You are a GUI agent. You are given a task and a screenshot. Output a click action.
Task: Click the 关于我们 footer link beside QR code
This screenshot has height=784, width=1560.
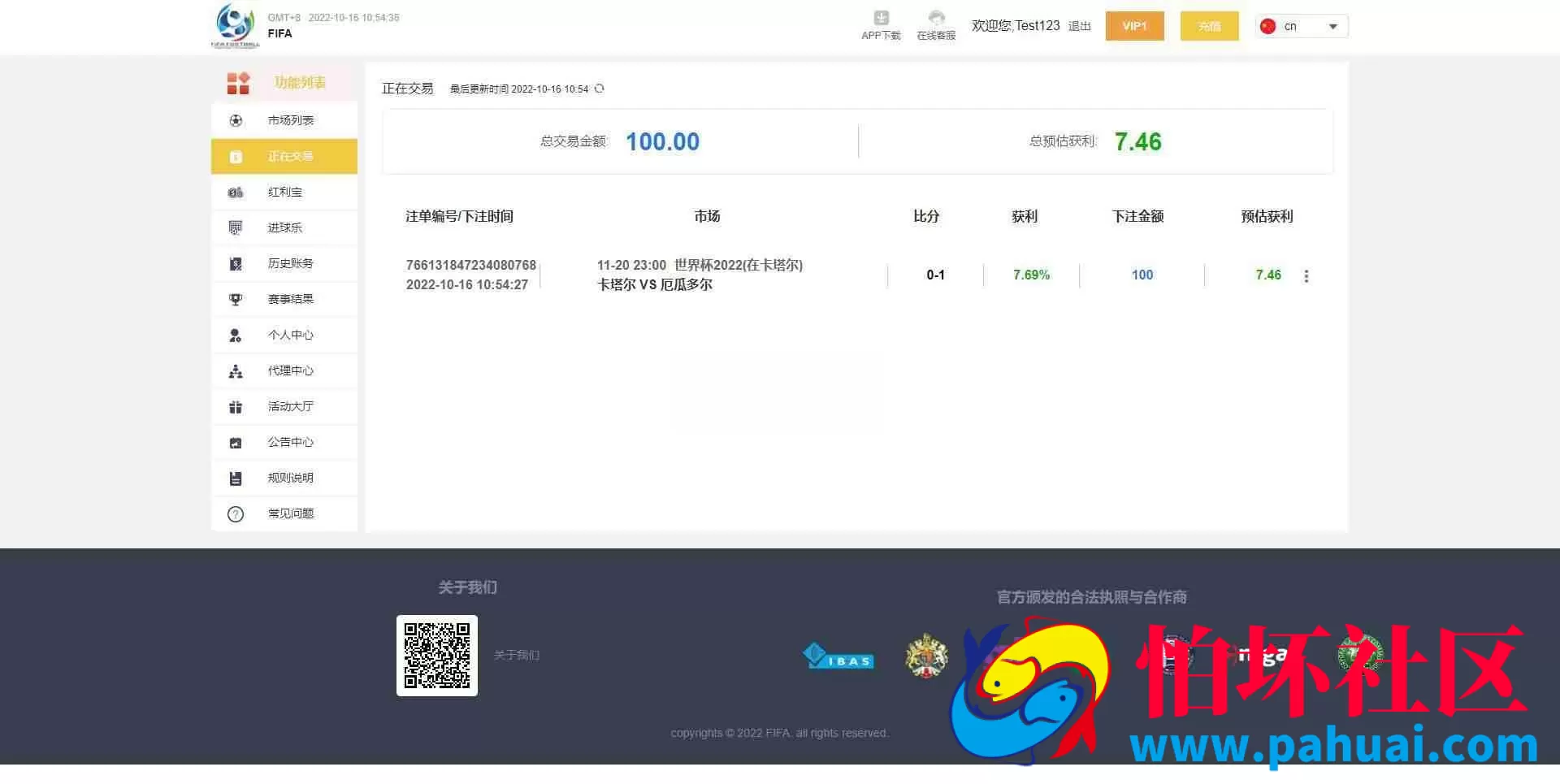(x=517, y=655)
